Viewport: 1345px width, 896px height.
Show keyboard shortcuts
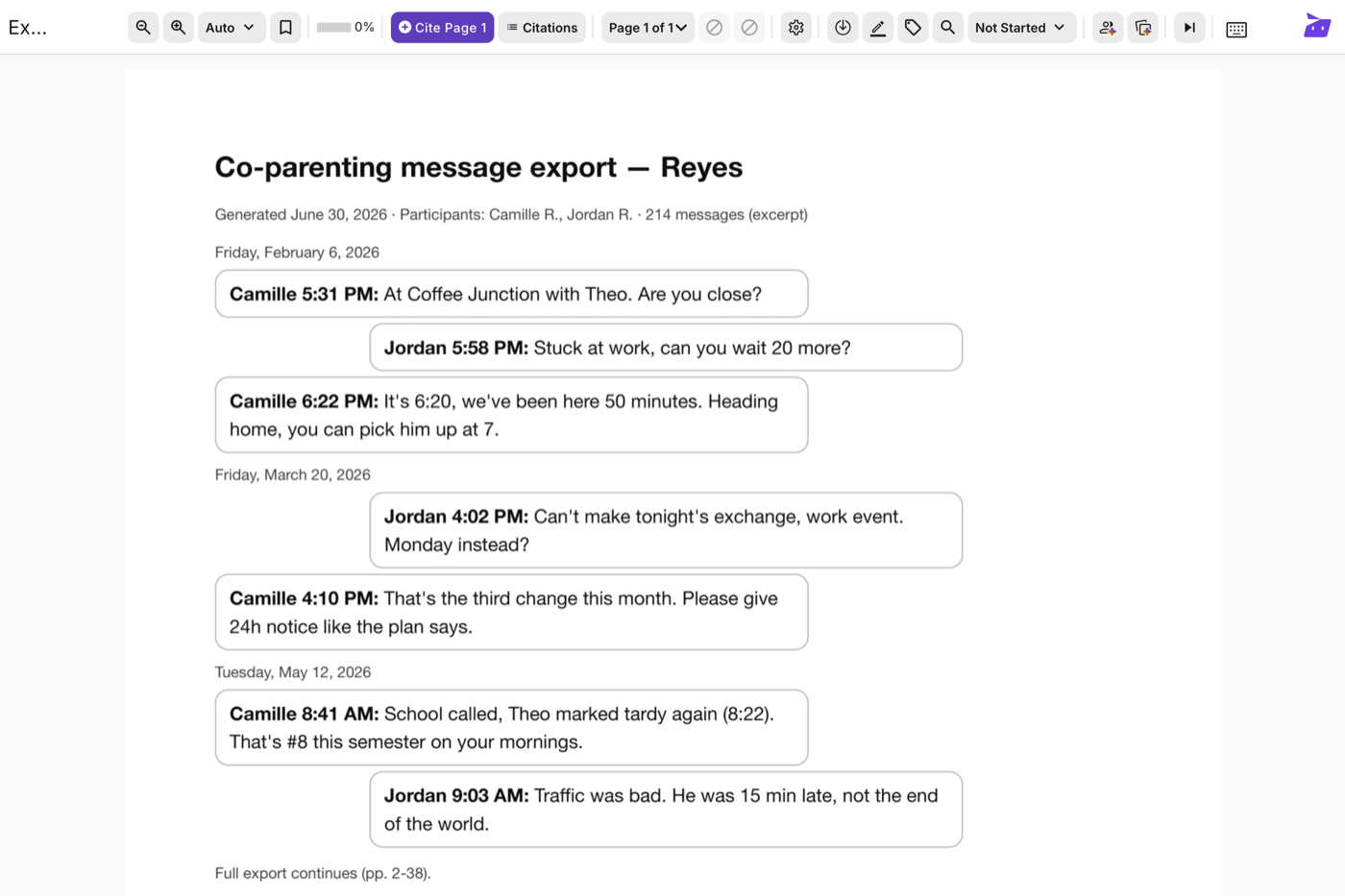1236,30
